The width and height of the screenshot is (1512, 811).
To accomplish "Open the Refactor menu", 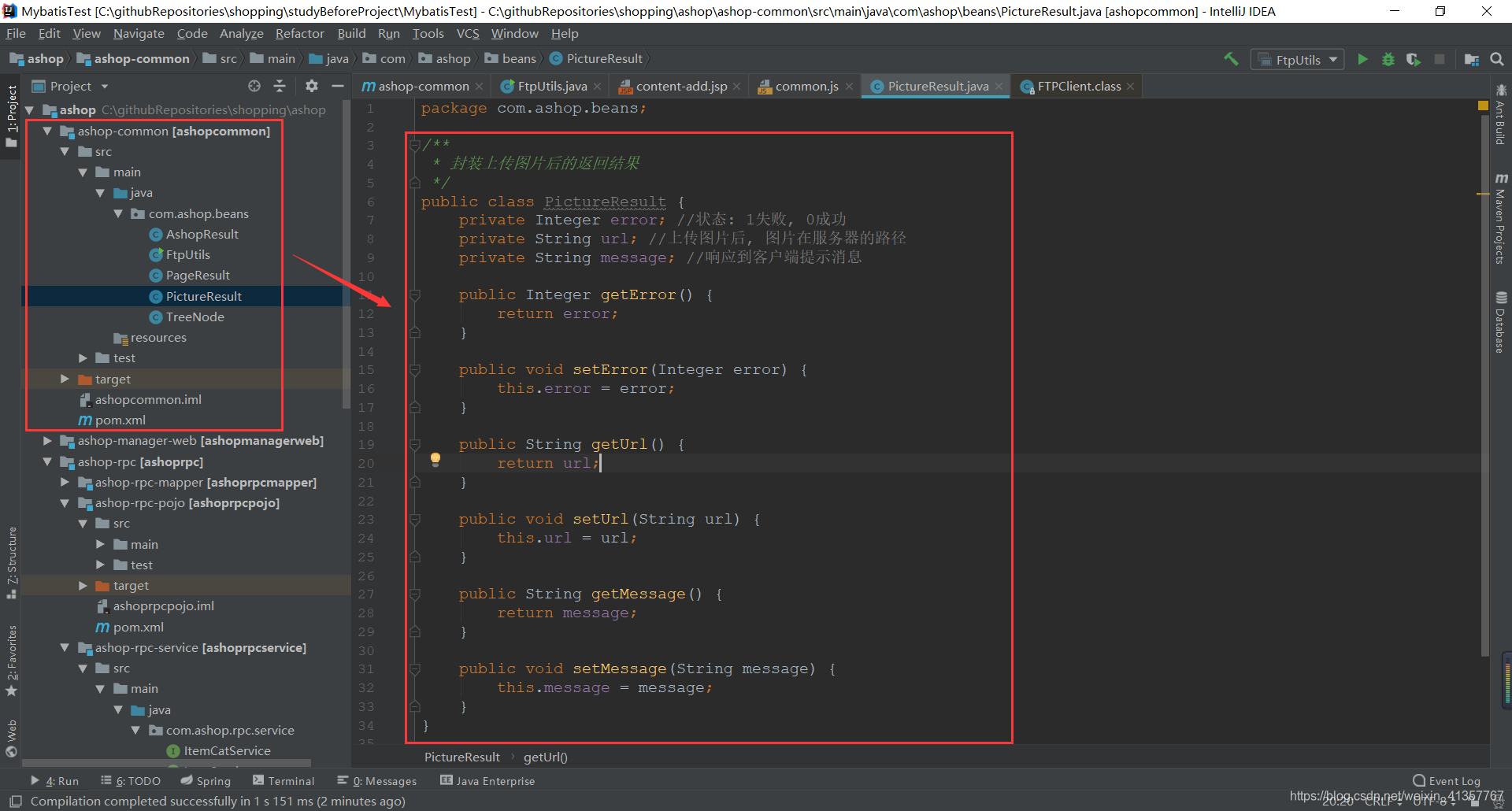I will pyautogui.click(x=299, y=34).
